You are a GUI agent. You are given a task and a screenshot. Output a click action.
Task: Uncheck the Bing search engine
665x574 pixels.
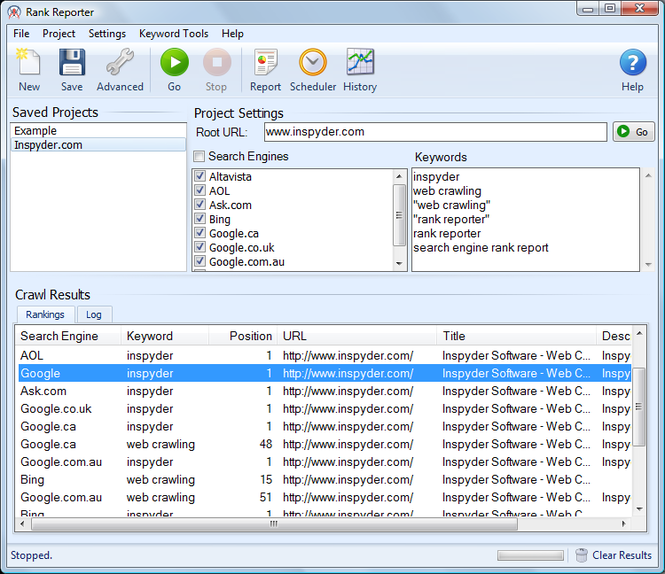(x=200, y=219)
